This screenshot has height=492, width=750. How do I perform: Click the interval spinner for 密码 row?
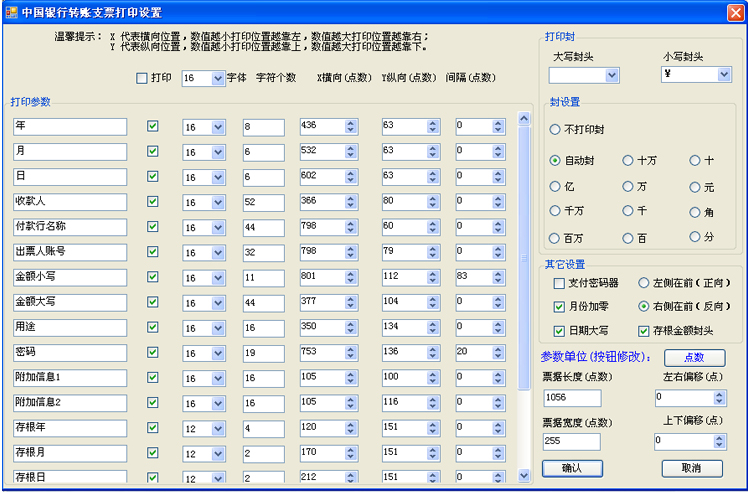498,353
